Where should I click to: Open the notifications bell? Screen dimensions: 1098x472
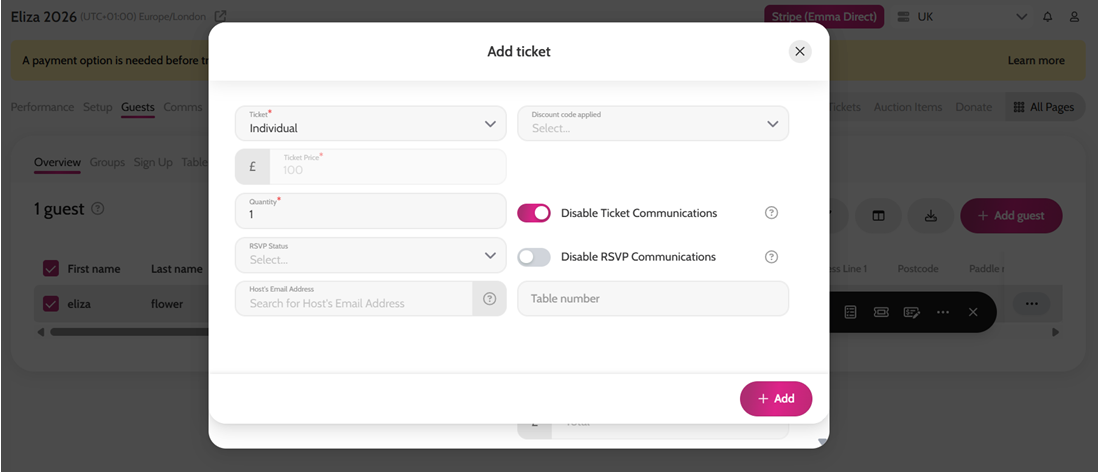(x=1048, y=17)
